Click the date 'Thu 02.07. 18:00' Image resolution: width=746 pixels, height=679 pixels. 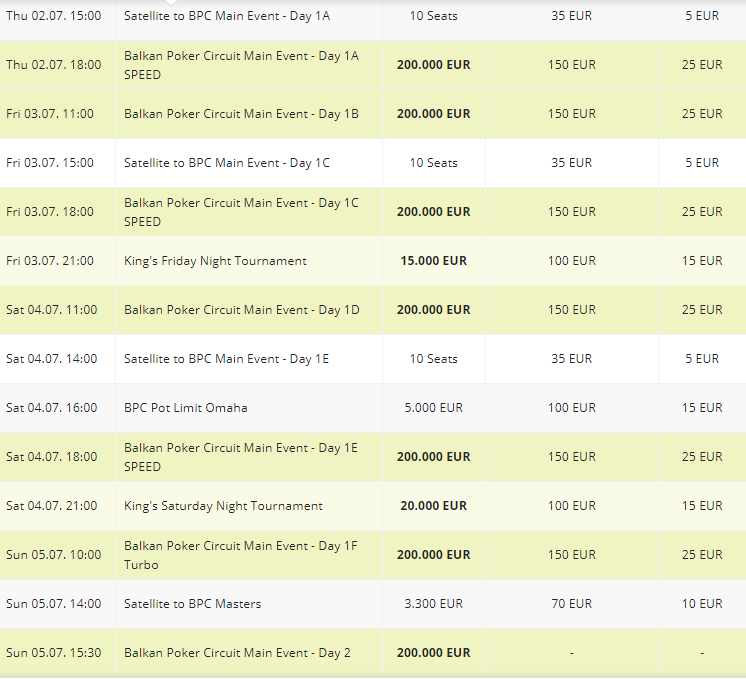[x=54, y=65]
